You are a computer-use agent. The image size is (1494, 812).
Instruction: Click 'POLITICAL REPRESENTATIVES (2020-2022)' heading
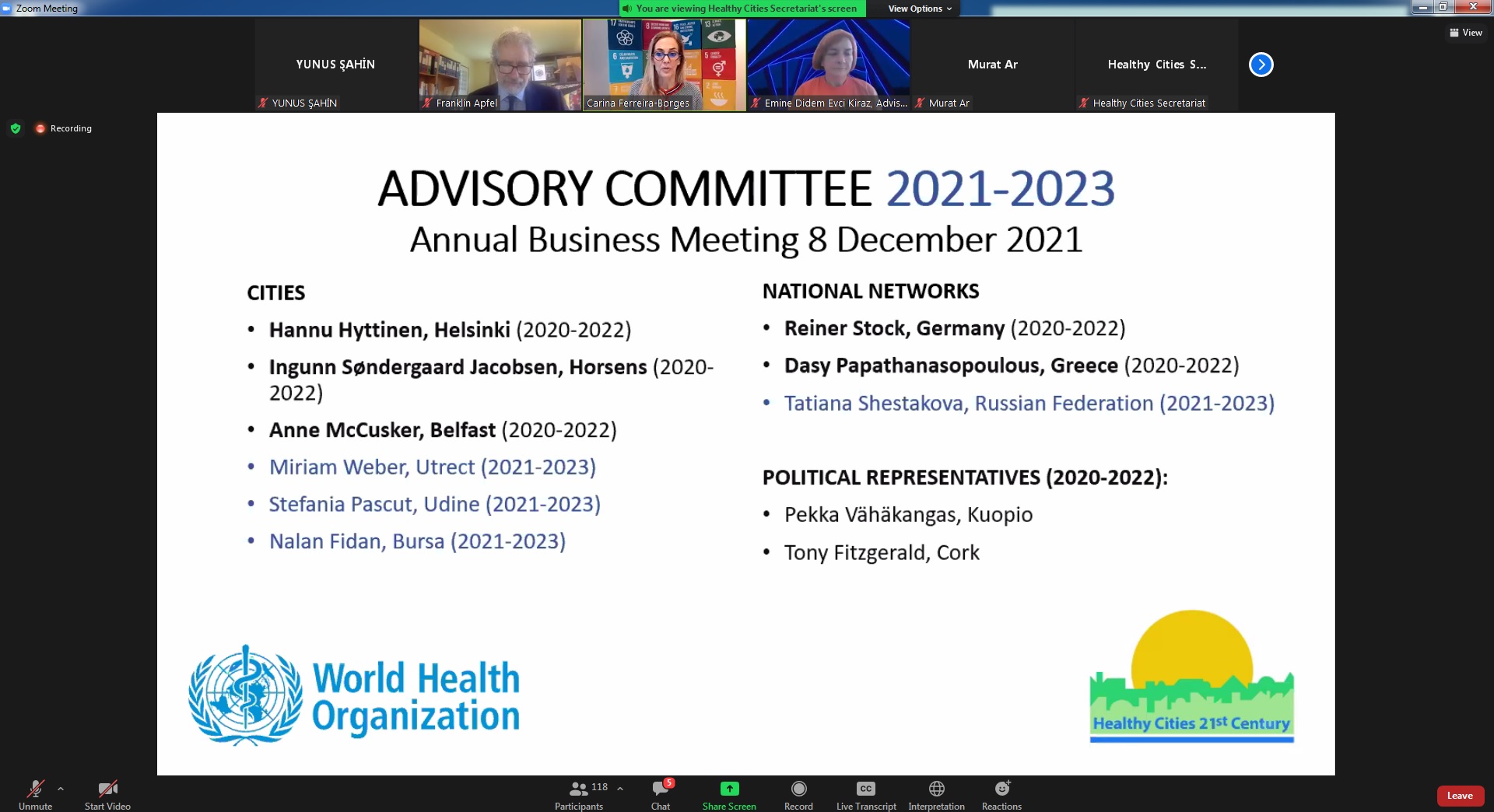point(965,478)
